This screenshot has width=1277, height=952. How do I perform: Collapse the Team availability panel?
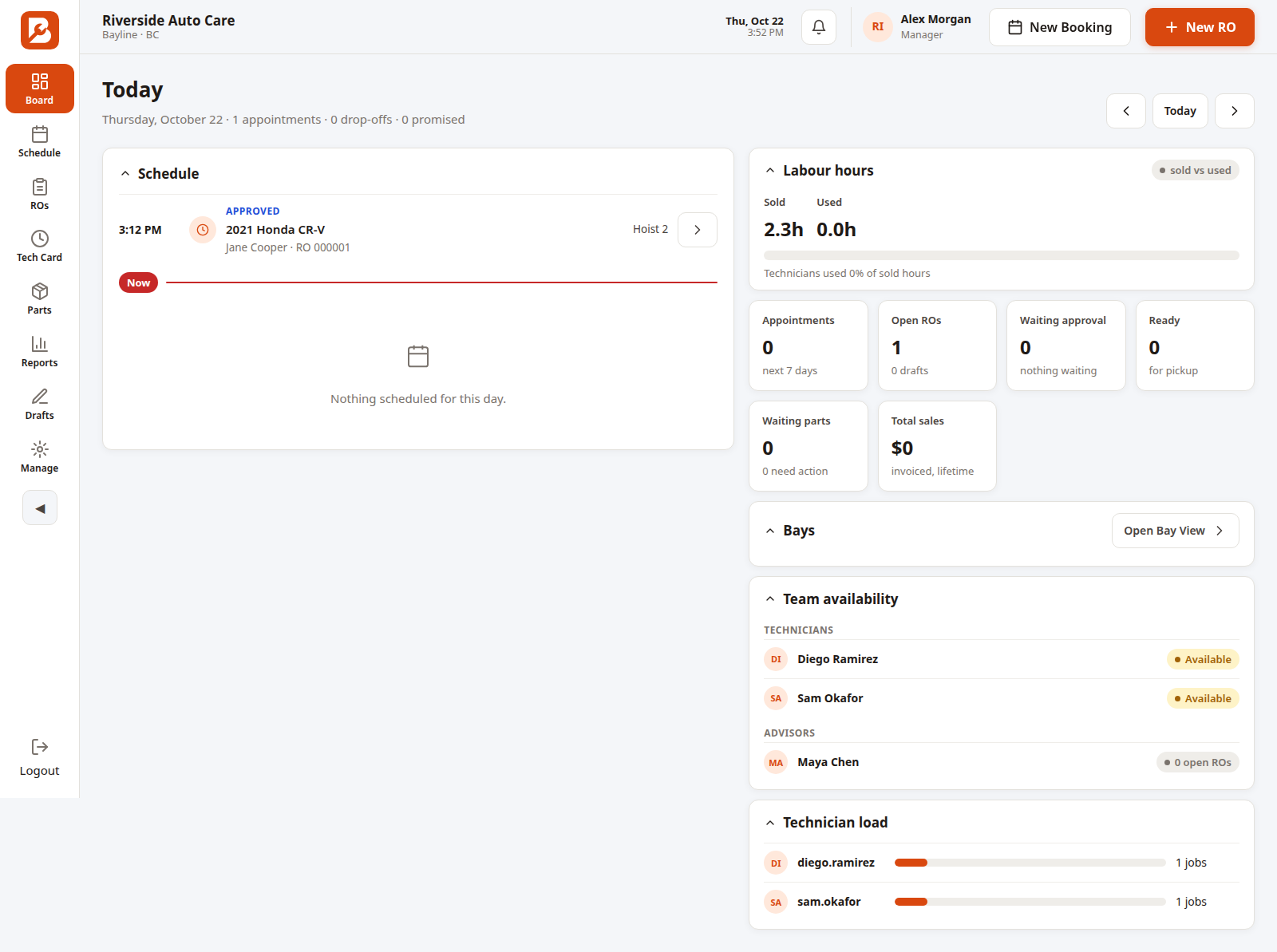point(770,599)
